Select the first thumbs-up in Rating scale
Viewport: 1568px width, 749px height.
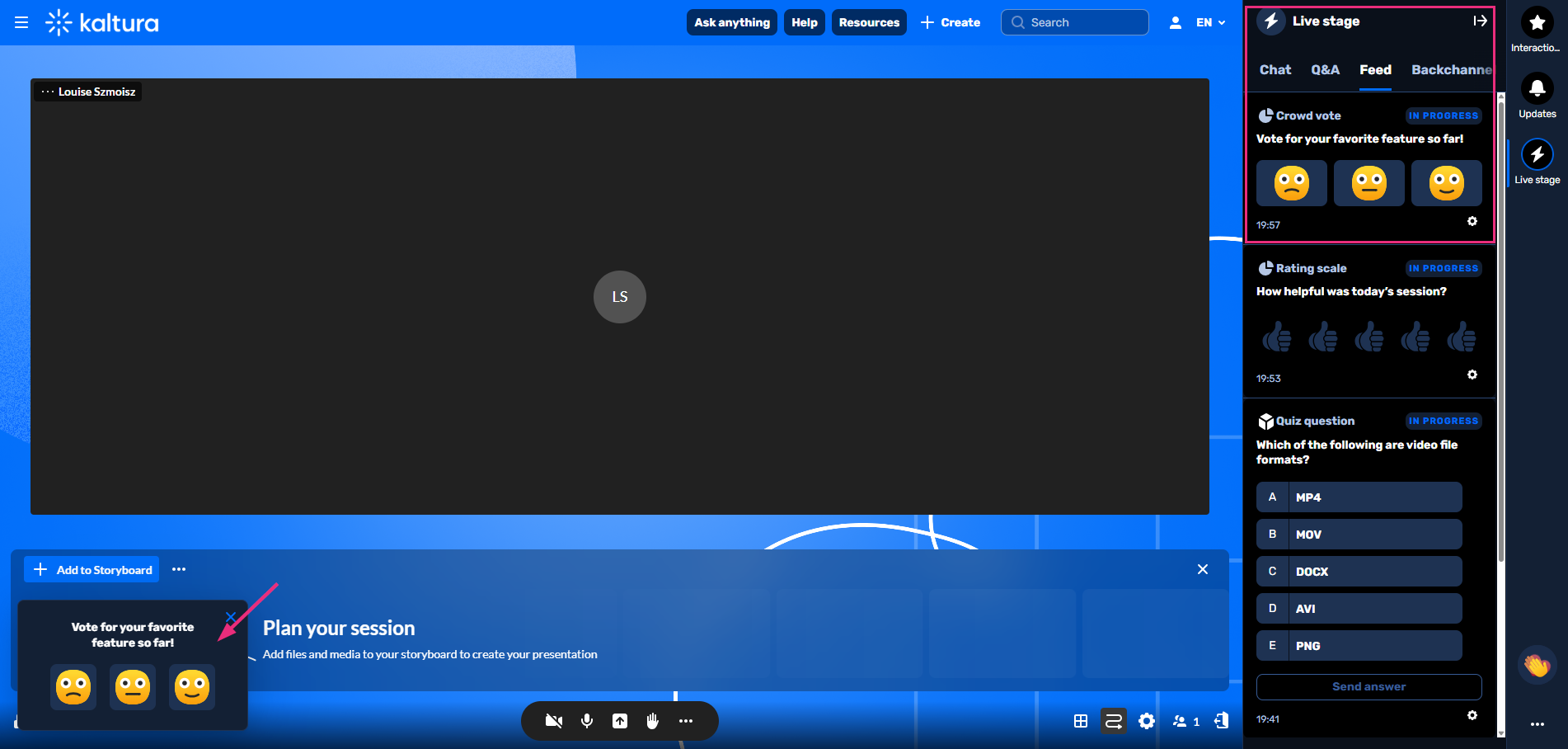click(1277, 337)
